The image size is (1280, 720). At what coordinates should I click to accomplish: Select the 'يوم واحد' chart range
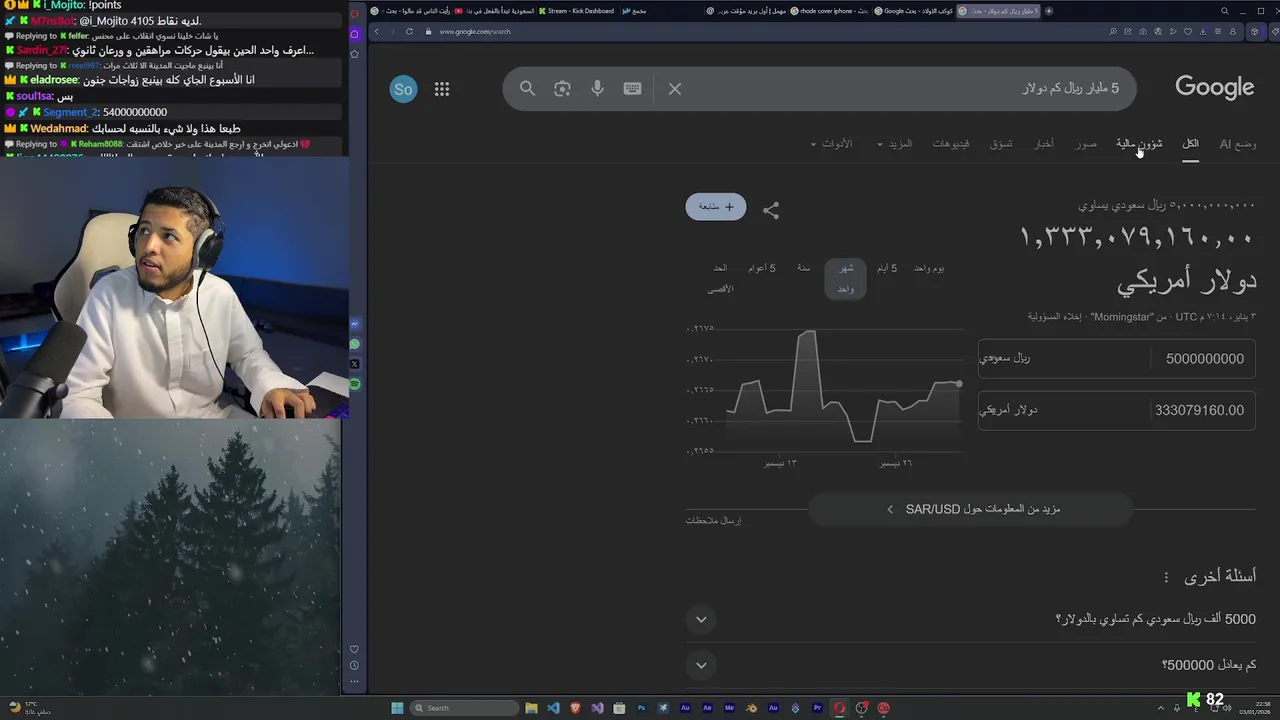tap(929, 268)
